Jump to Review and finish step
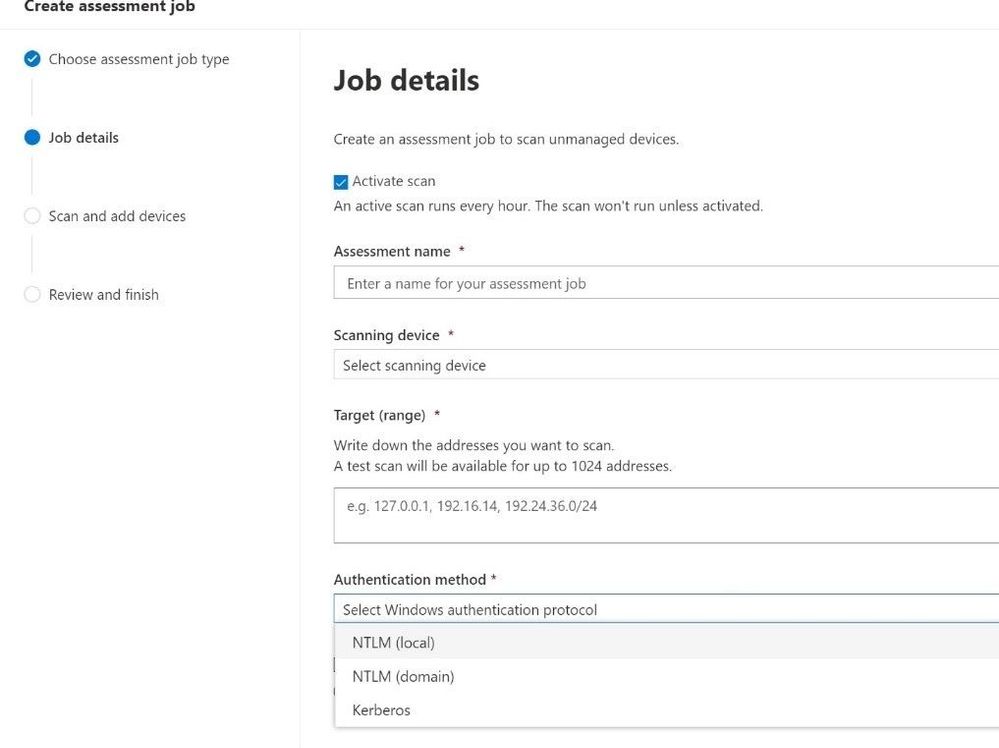This screenshot has height=748, width=999. tap(104, 295)
